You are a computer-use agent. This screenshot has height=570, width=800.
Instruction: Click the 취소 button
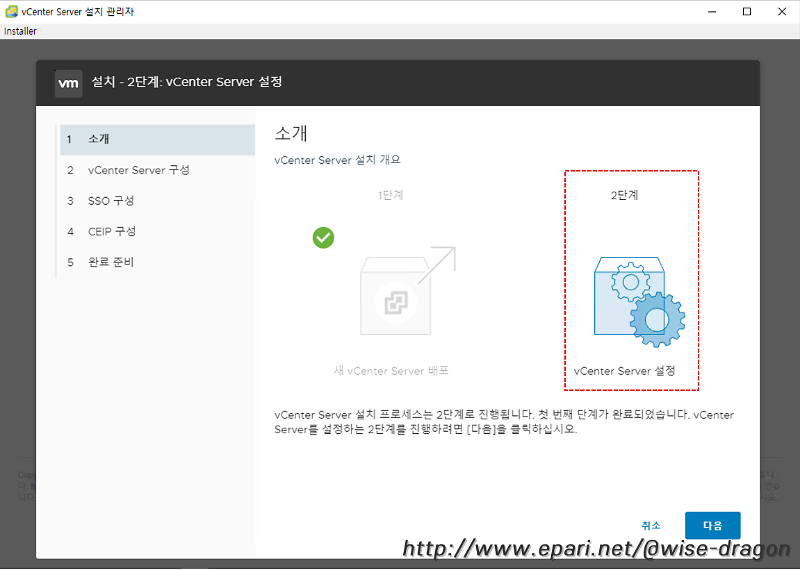pyautogui.click(x=651, y=525)
